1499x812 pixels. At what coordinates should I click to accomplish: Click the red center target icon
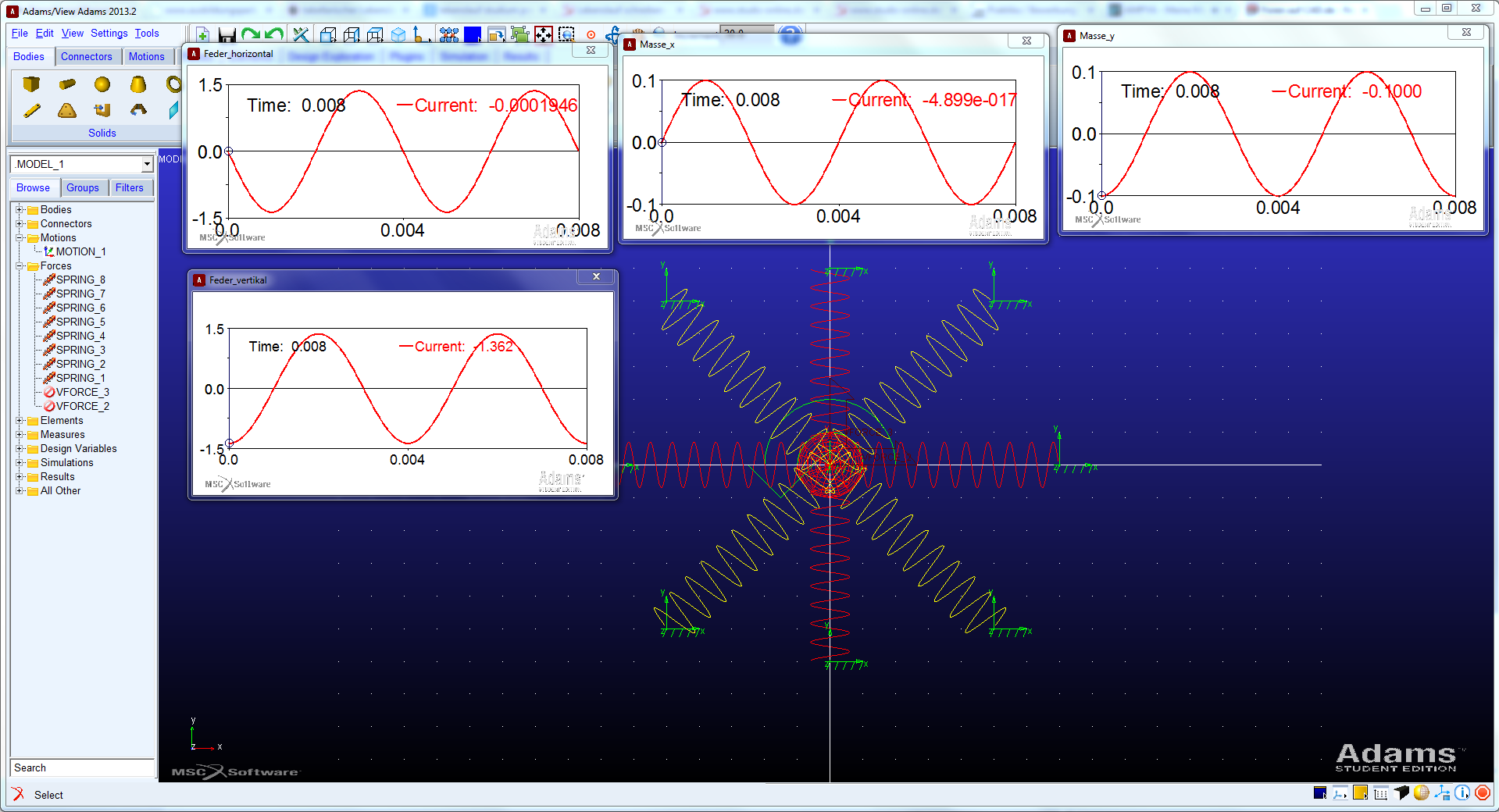591,35
